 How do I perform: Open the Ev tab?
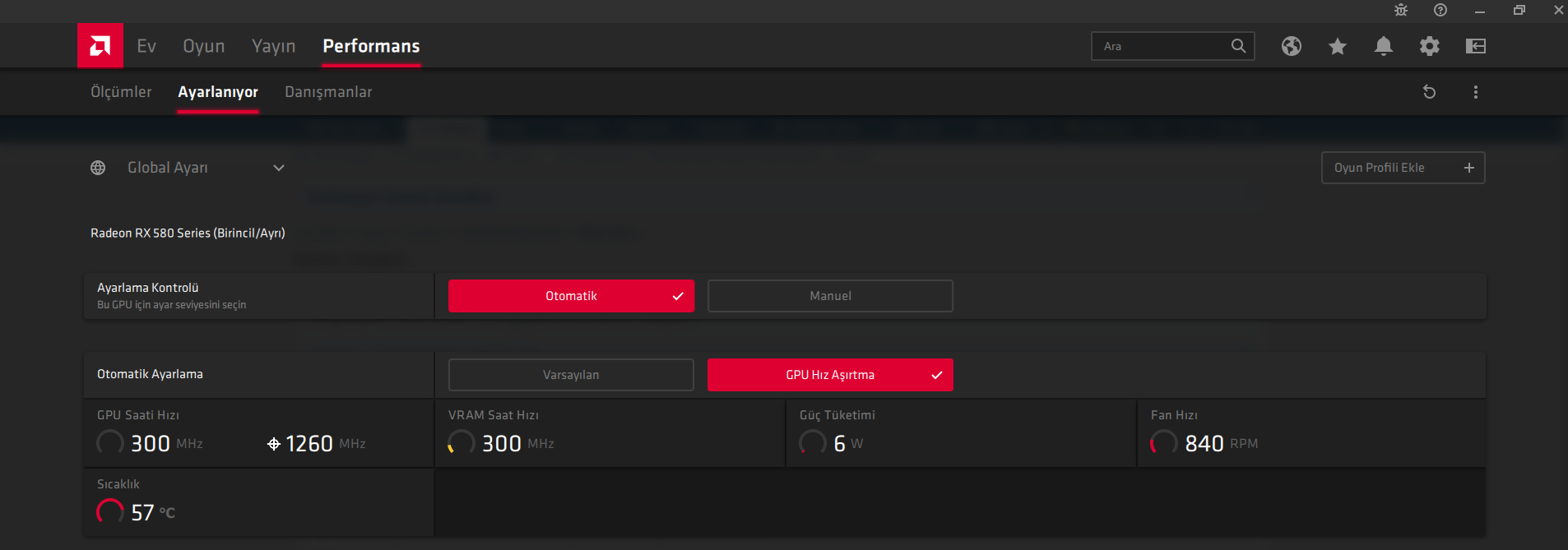146,46
